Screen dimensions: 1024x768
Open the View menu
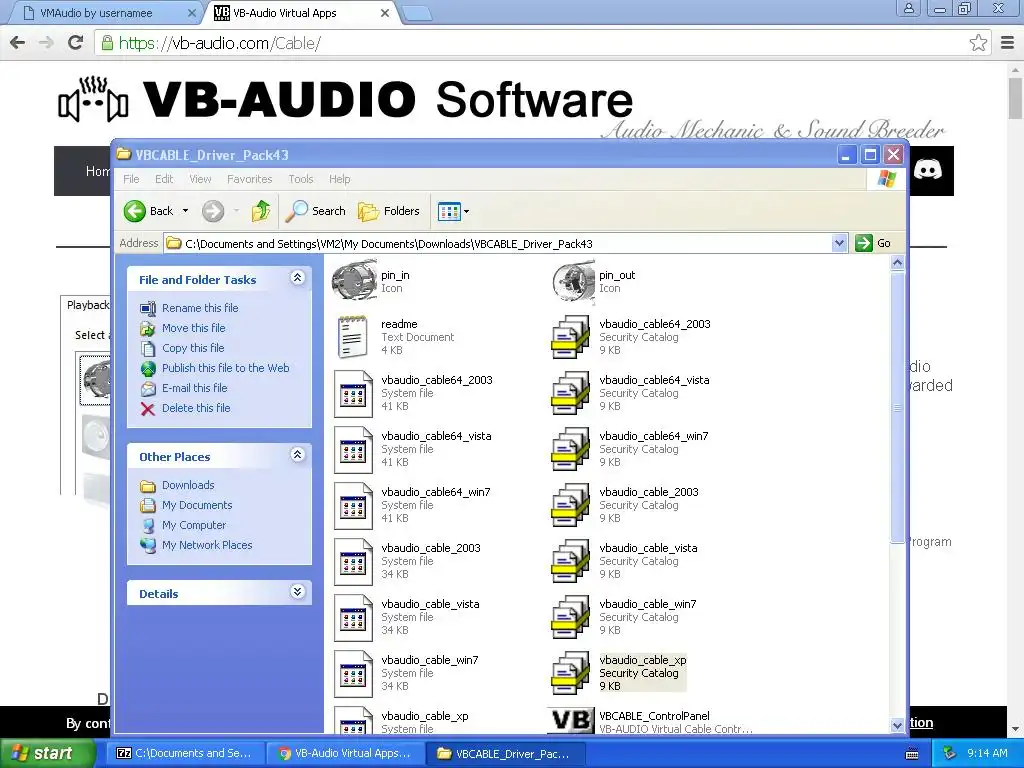click(x=200, y=179)
